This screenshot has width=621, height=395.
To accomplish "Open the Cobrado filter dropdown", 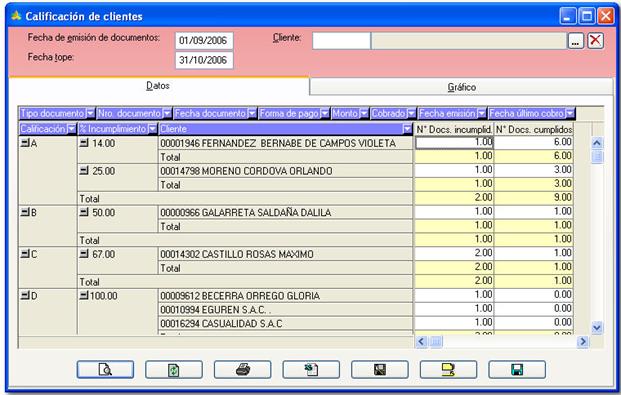I will [x=411, y=114].
